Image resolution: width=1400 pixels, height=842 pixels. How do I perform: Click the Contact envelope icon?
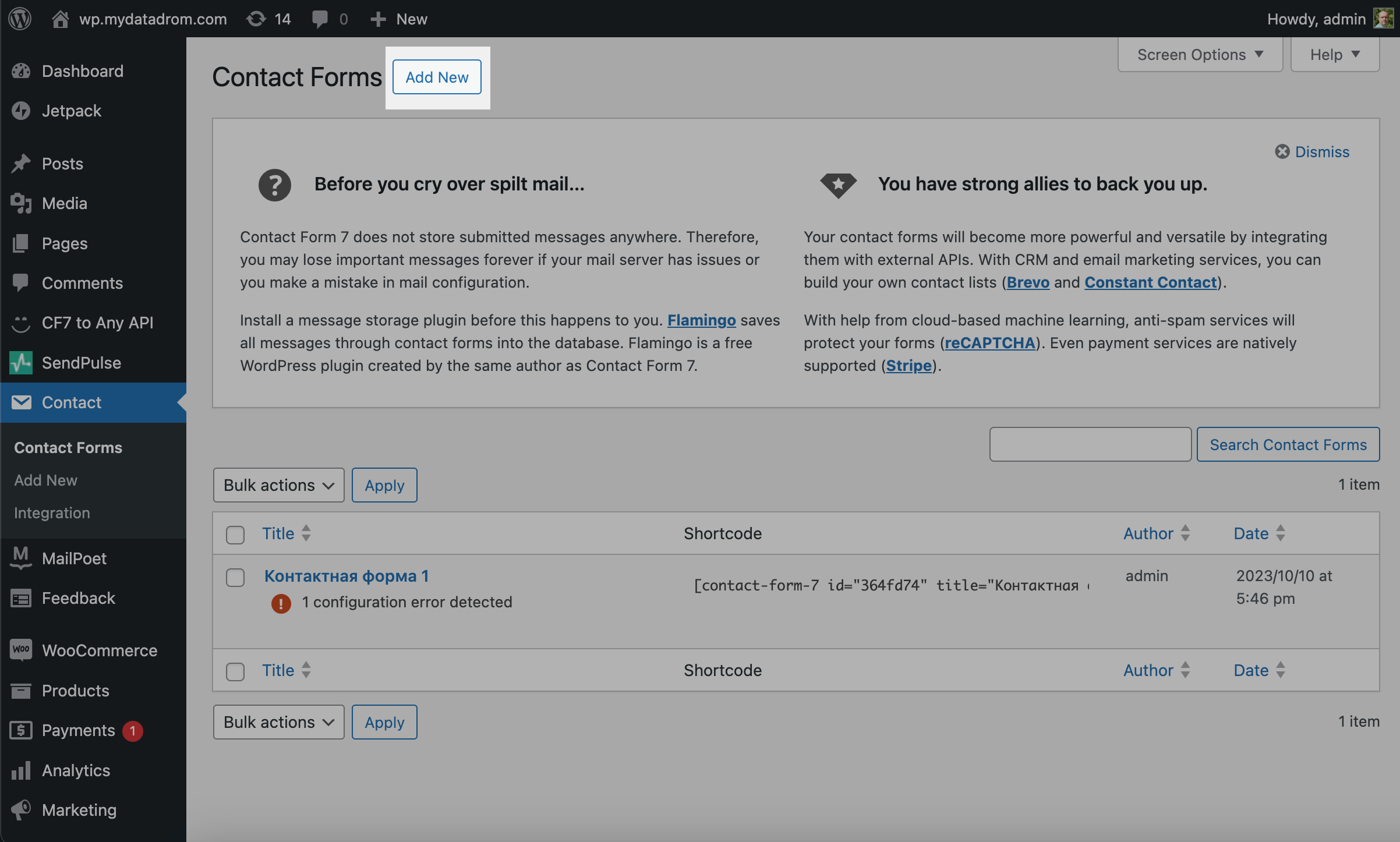click(x=21, y=402)
